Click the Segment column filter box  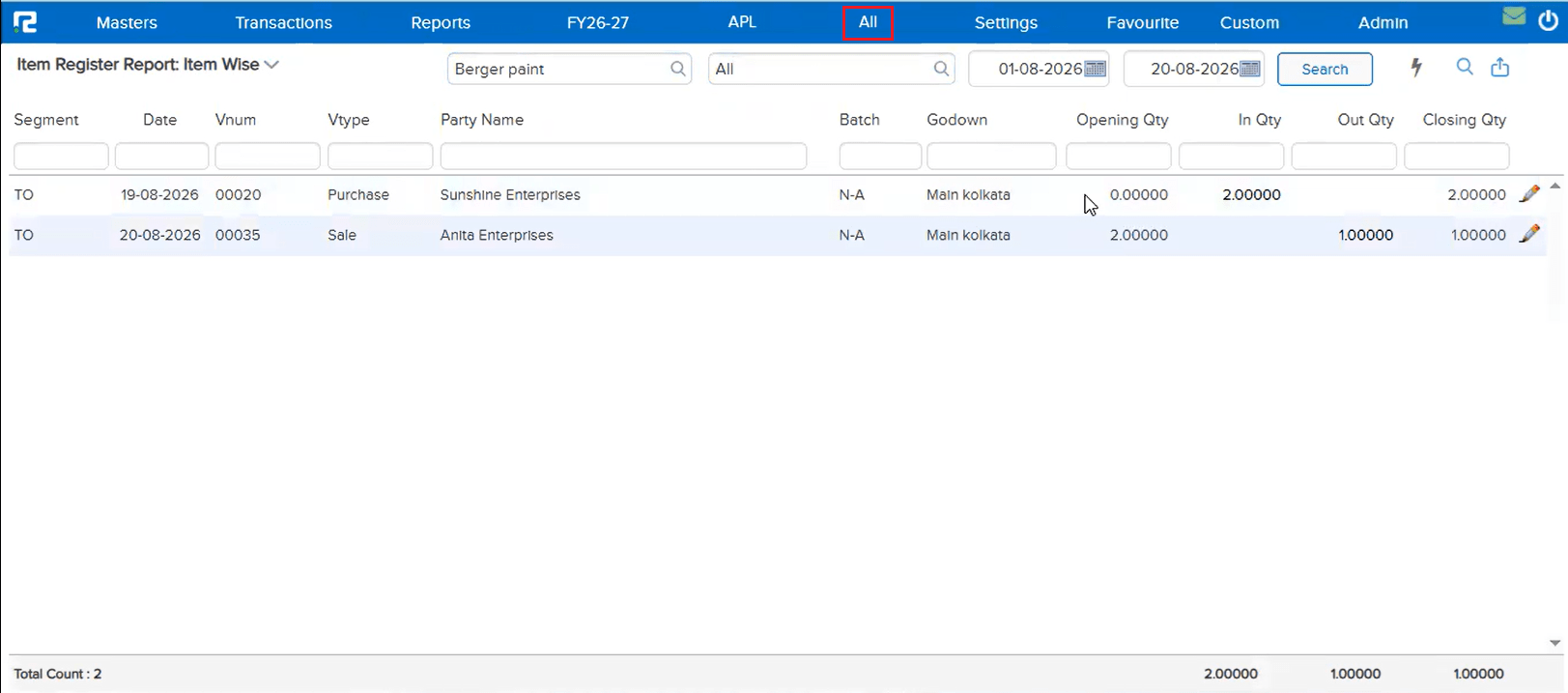pyautogui.click(x=61, y=156)
